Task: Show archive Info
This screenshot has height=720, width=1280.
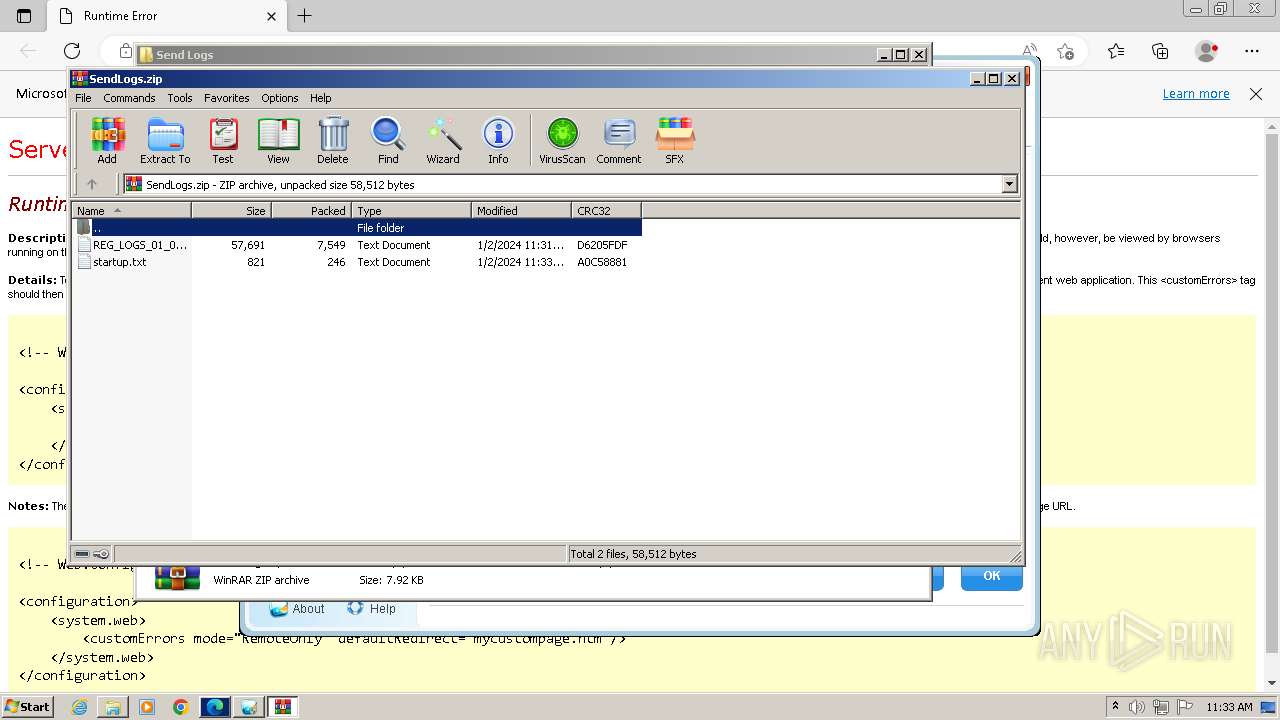Action: tap(498, 140)
